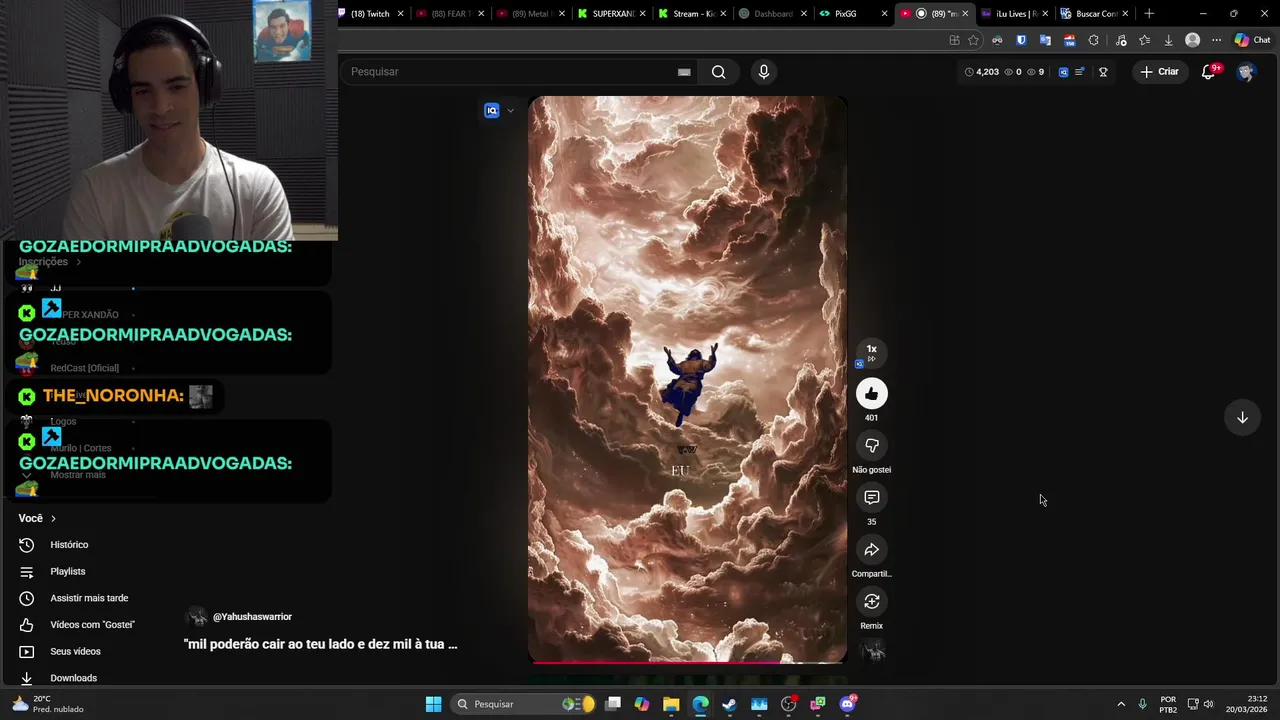Image resolution: width=1280 pixels, height=720 pixels.
Task: Switch to the 'Metal' YouTube tab
Action: (526, 14)
